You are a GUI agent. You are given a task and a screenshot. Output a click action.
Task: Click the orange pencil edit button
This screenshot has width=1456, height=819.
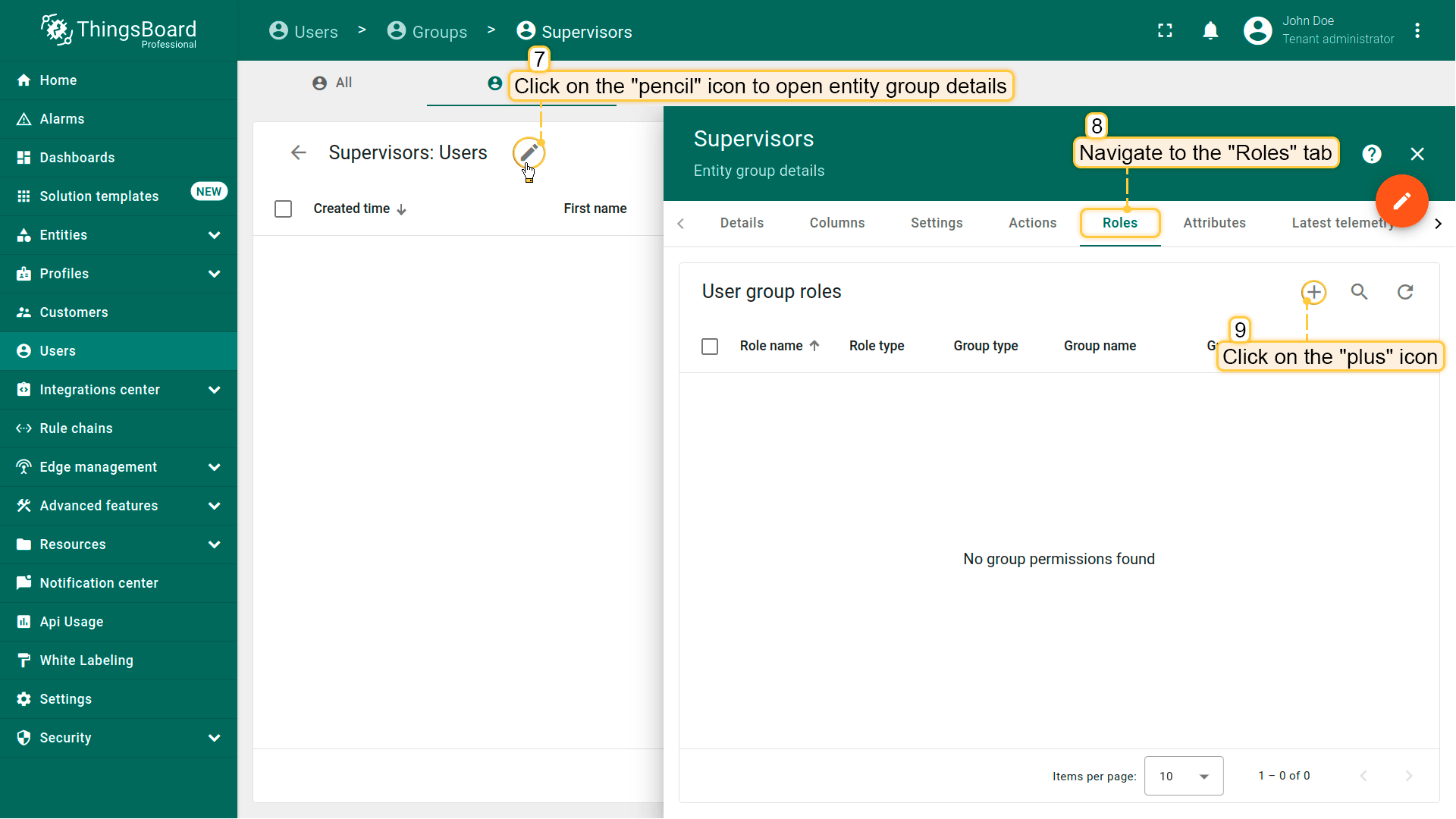click(x=1401, y=201)
